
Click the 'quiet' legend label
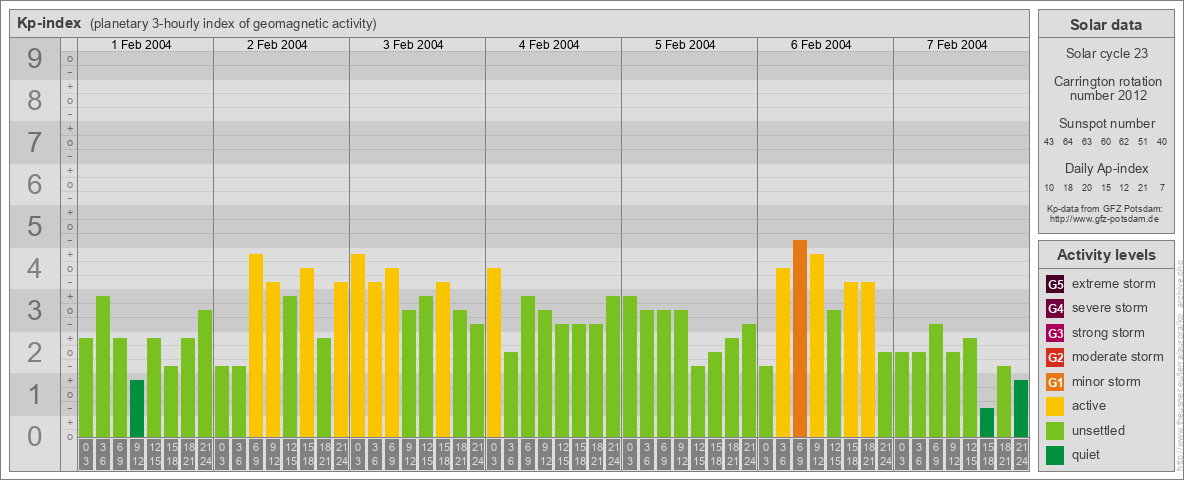[1087, 455]
